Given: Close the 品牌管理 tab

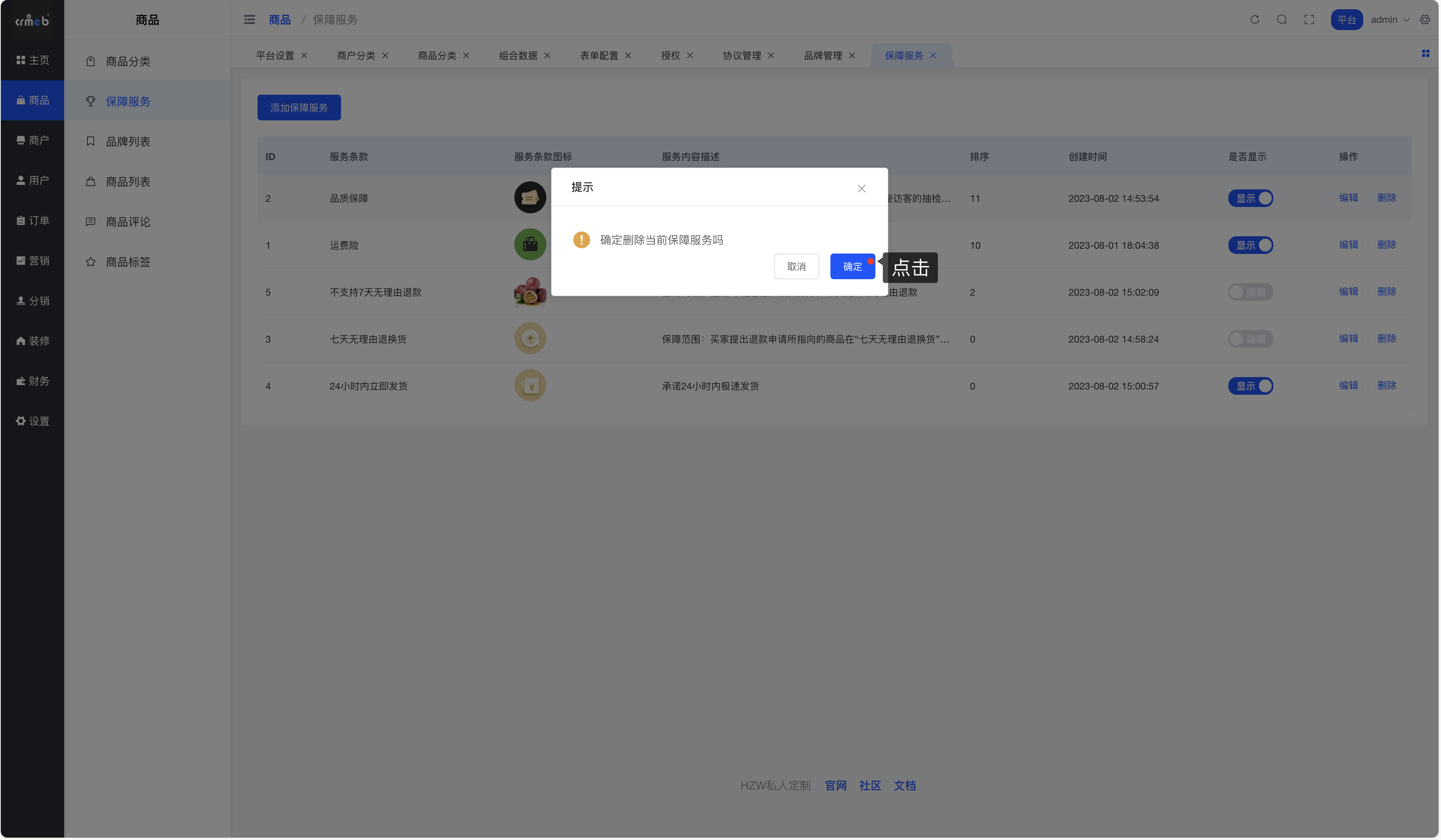Looking at the screenshot, I should pos(852,55).
